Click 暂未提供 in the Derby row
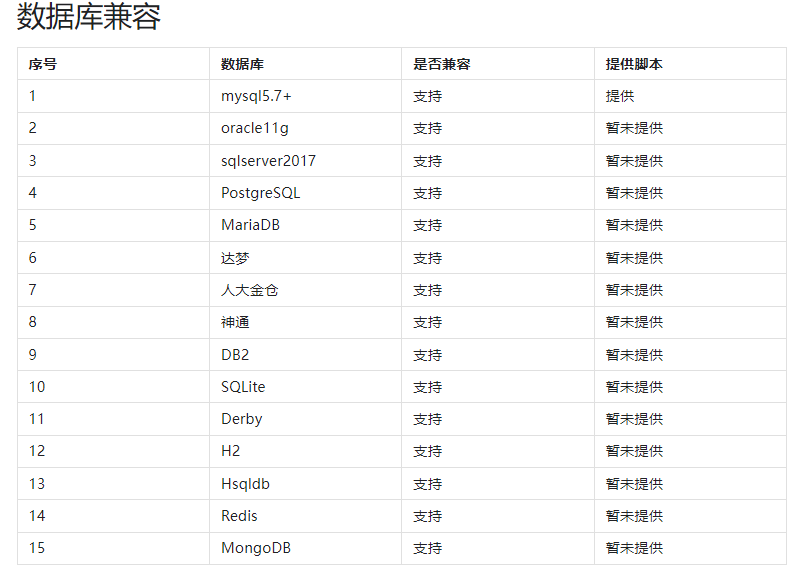Screen dimensions: 806x576 [634, 419]
